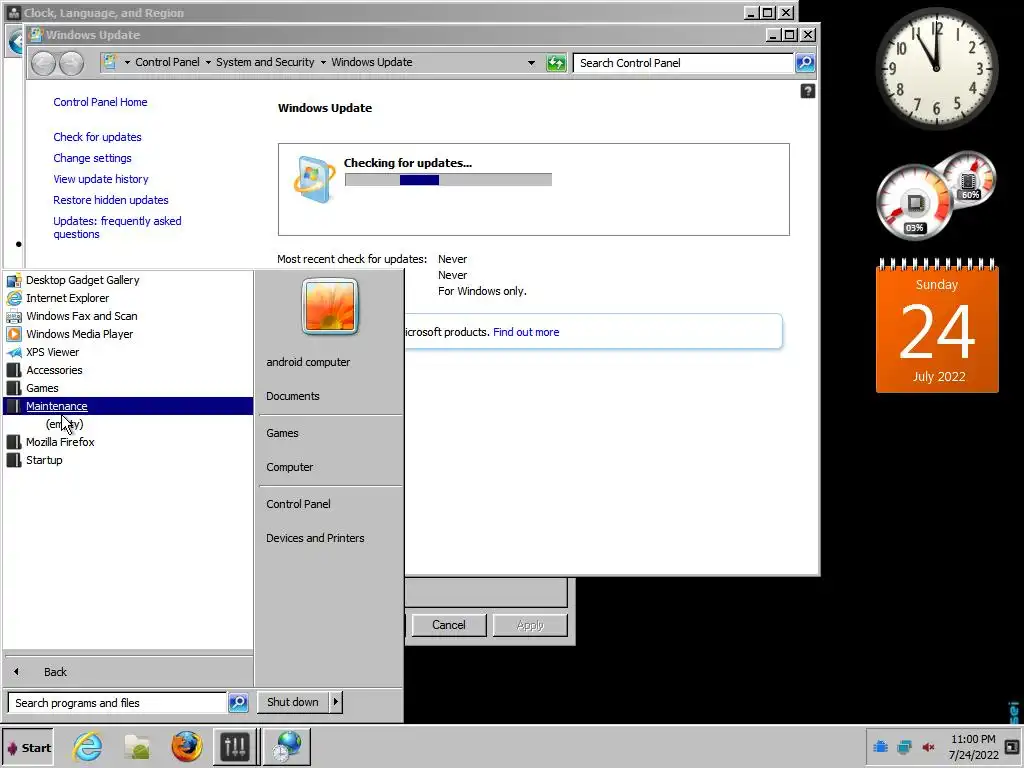Open dropdown arrow after System and Security
Image resolution: width=1024 pixels, height=768 pixels.
[323, 63]
